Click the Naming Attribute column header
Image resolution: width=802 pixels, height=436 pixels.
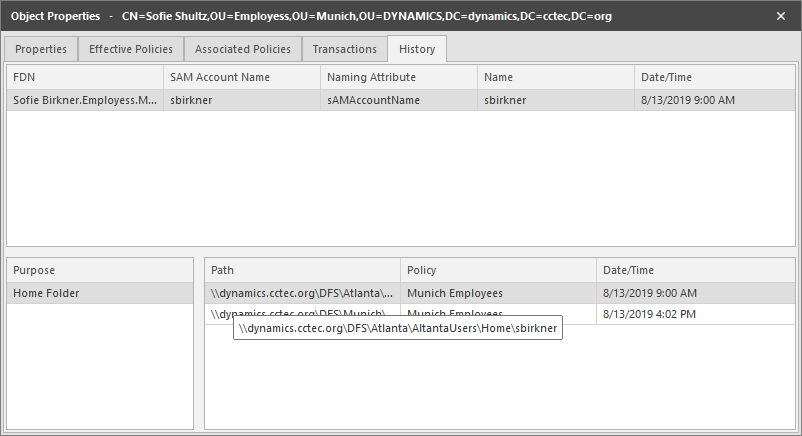pyautogui.click(x=398, y=77)
